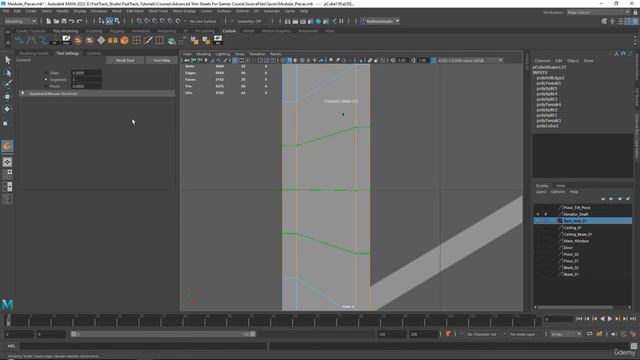
Task: Switch to the Poly Modeling shelf tab
Action: [x=65, y=31]
